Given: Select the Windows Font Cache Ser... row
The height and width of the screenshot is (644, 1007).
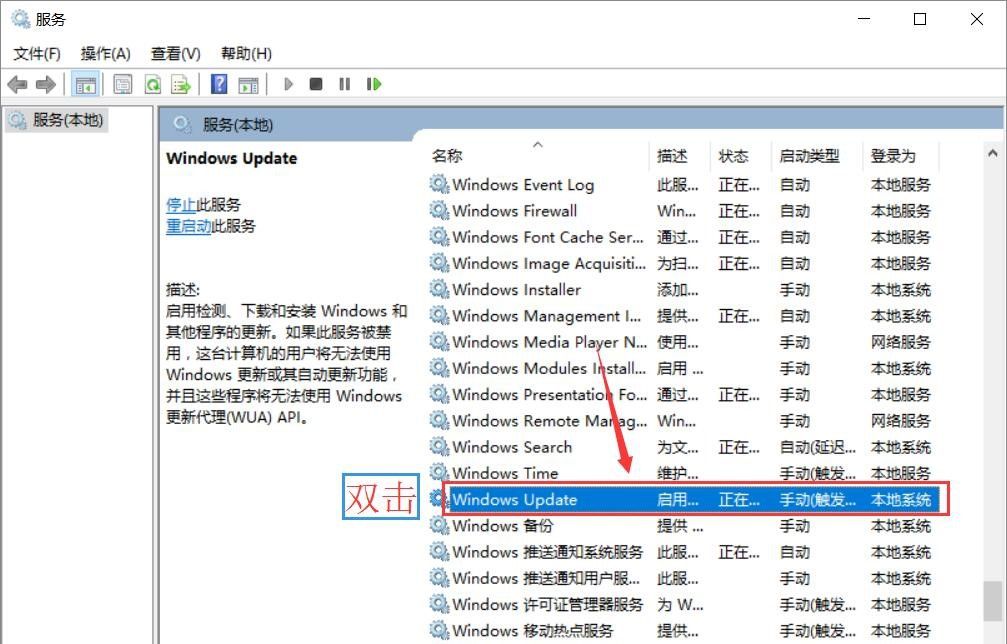Looking at the screenshot, I should (684, 238).
